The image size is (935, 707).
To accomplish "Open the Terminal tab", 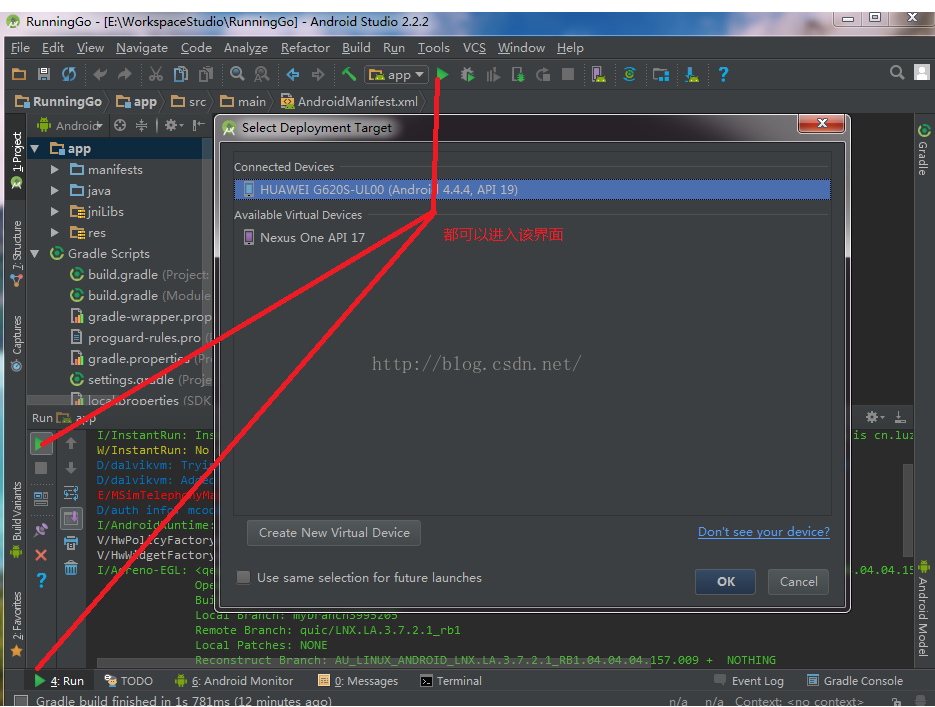I will (x=451, y=681).
